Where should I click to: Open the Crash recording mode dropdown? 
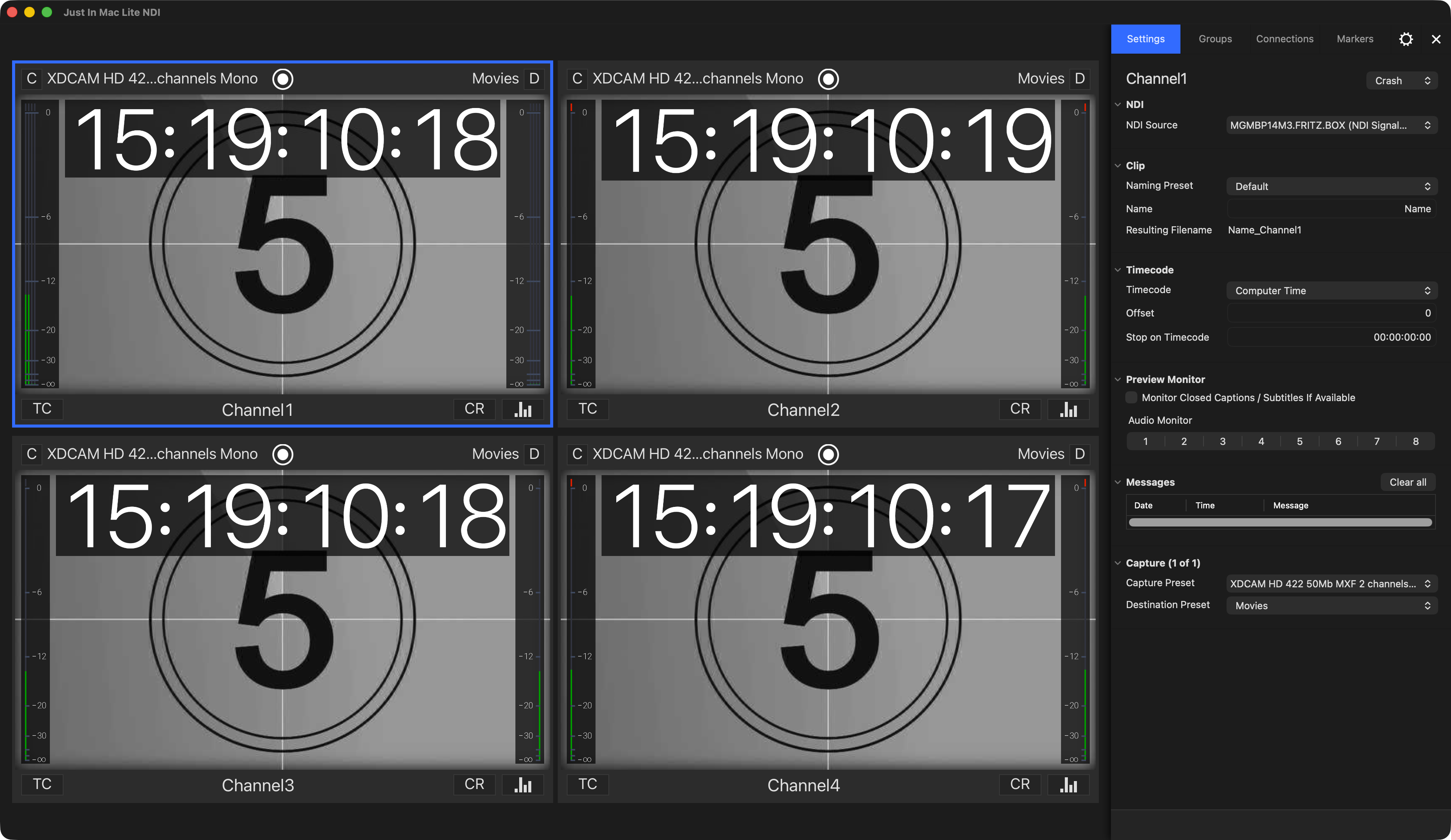click(x=1401, y=80)
